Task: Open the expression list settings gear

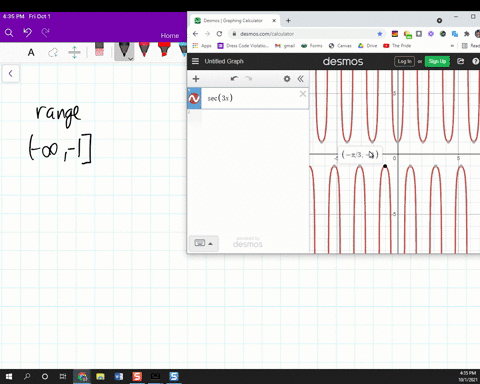Action: click(x=287, y=79)
